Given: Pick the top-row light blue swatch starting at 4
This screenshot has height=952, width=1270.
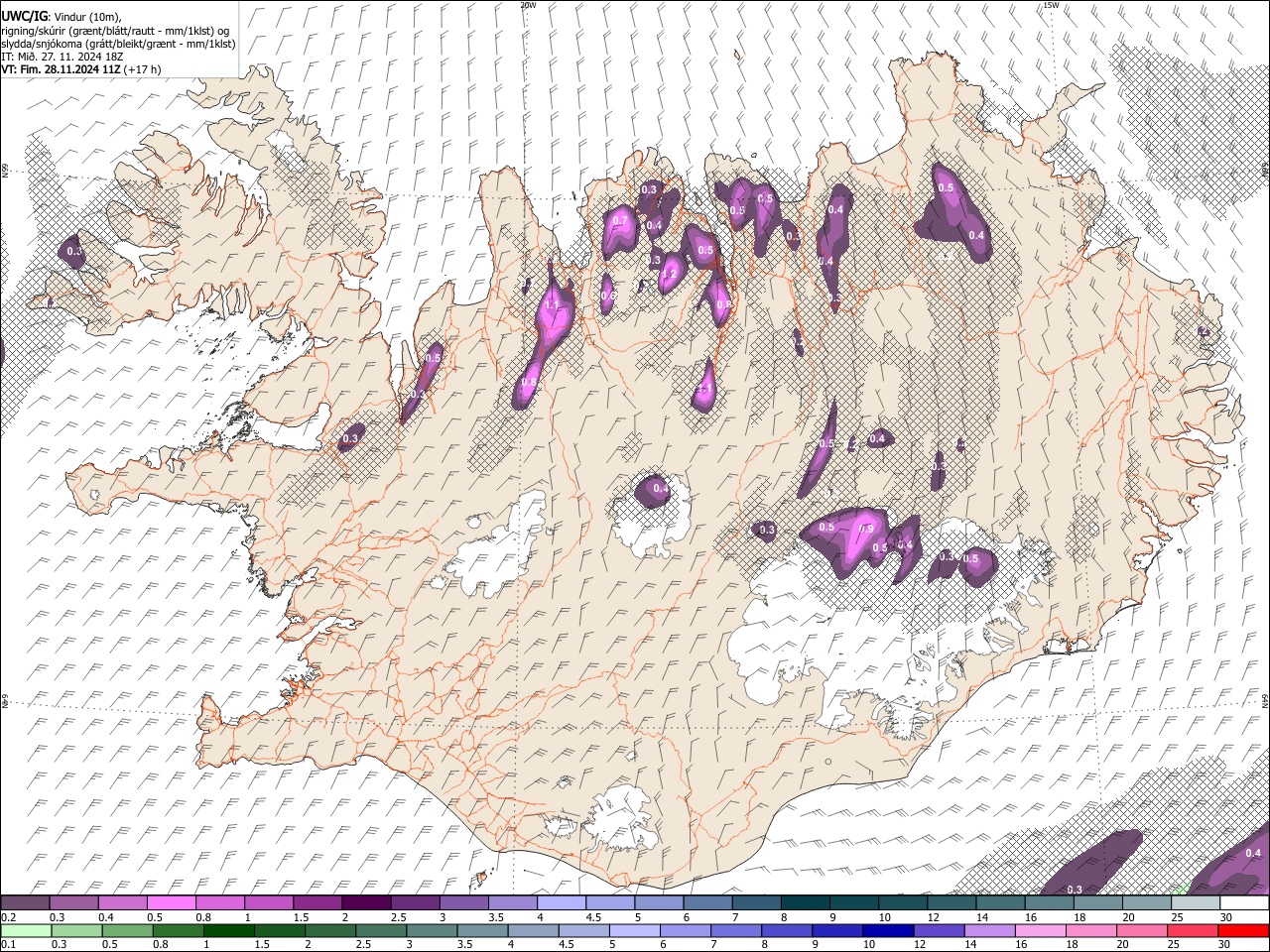Looking at the screenshot, I should [562, 903].
